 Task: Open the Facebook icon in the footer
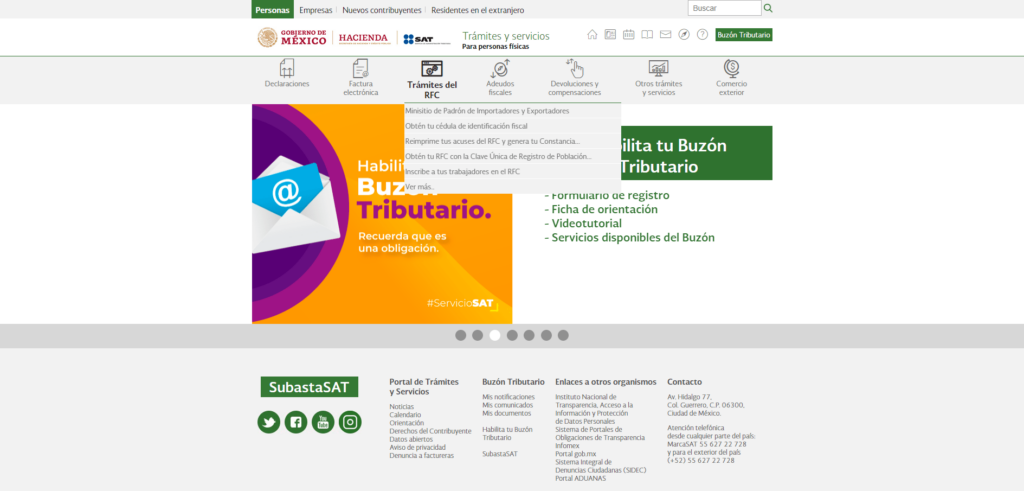pyautogui.click(x=296, y=422)
